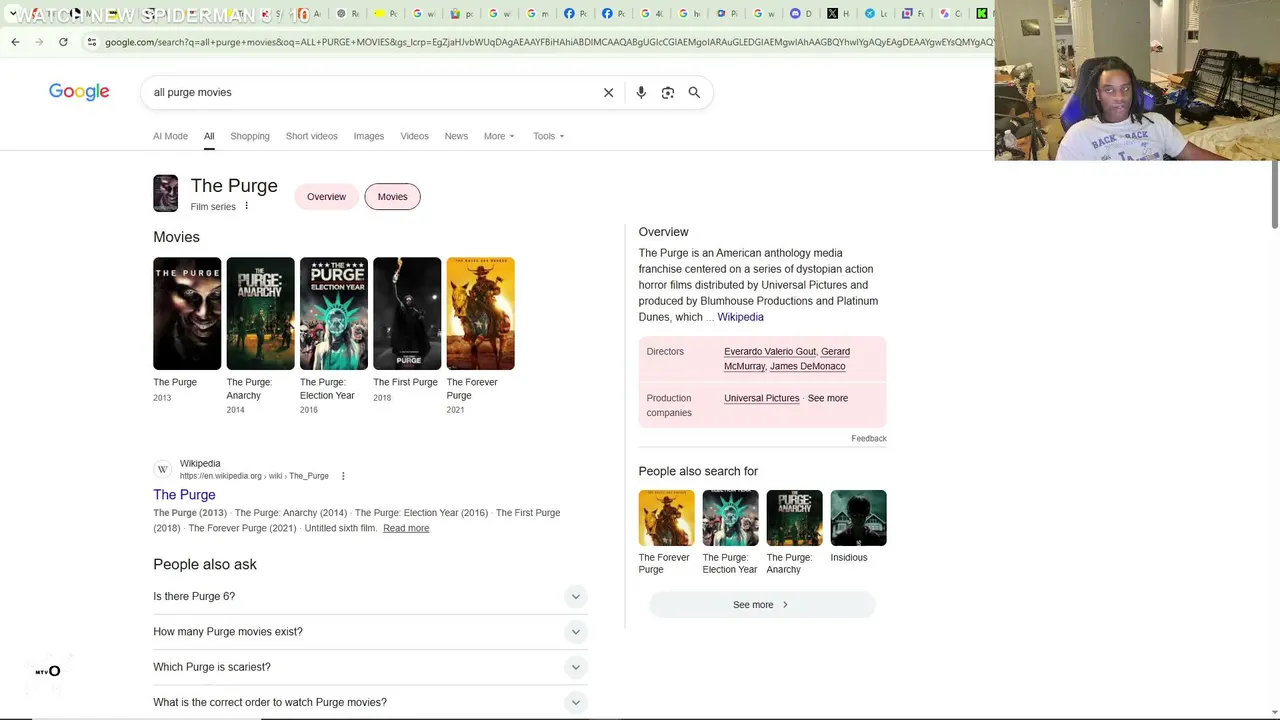Click the magnifying glass search button

(x=694, y=92)
